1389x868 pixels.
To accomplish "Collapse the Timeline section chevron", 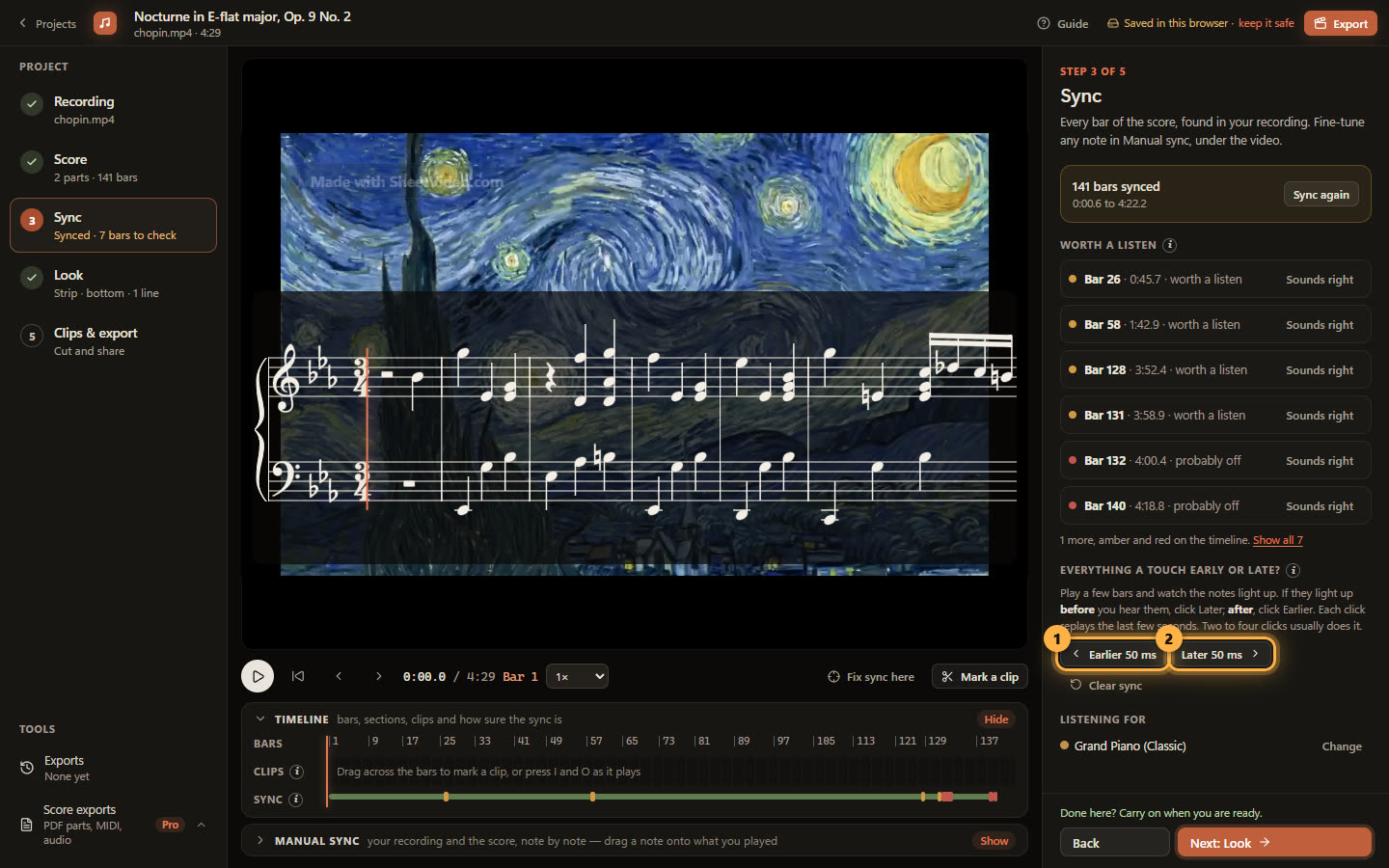I will 259,719.
